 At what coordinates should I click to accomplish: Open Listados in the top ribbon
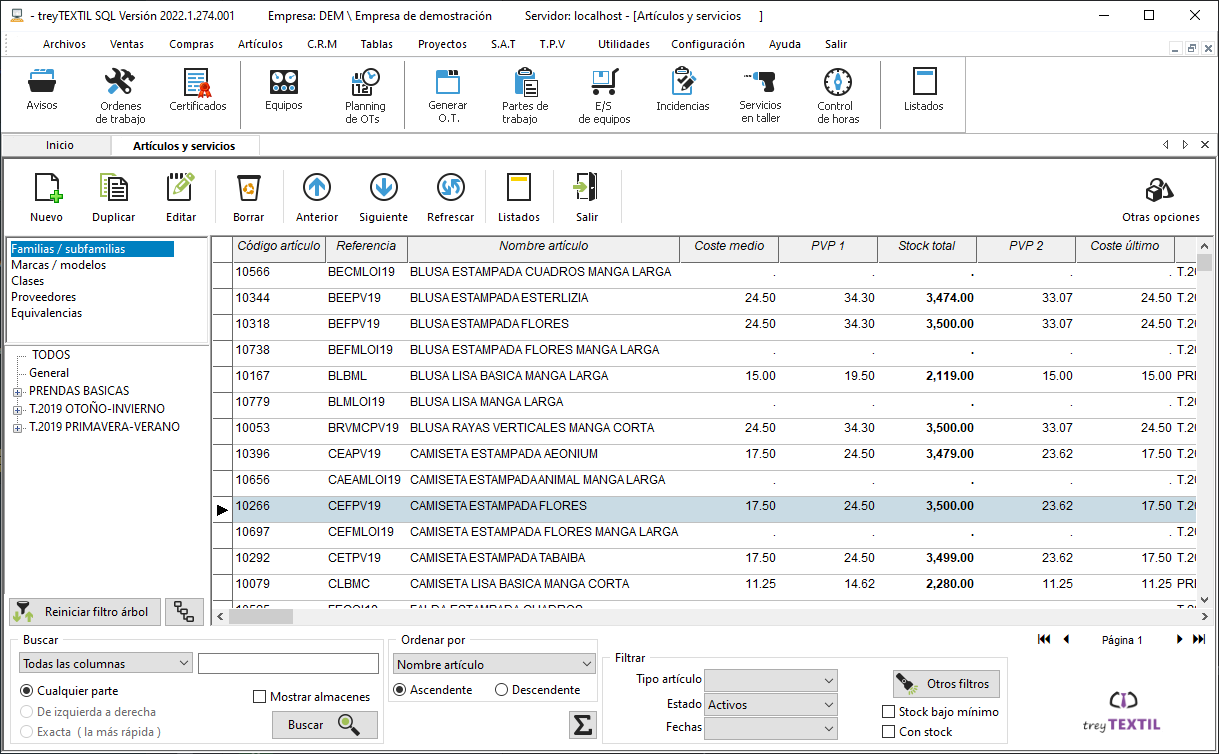[x=923, y=90]
